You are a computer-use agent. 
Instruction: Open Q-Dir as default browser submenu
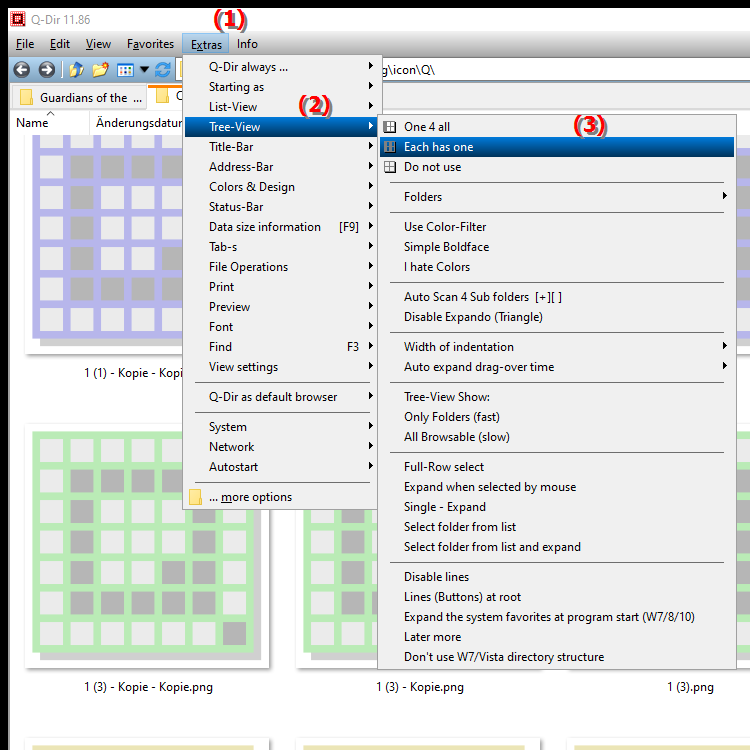pyautogui.click(x=281, y=397)
